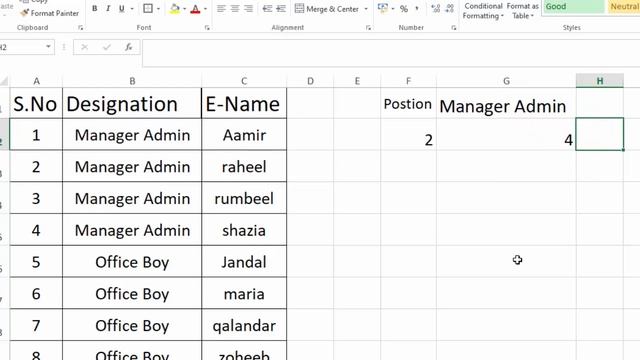Open the borders dropdown arrow

[x=158, y=9]
